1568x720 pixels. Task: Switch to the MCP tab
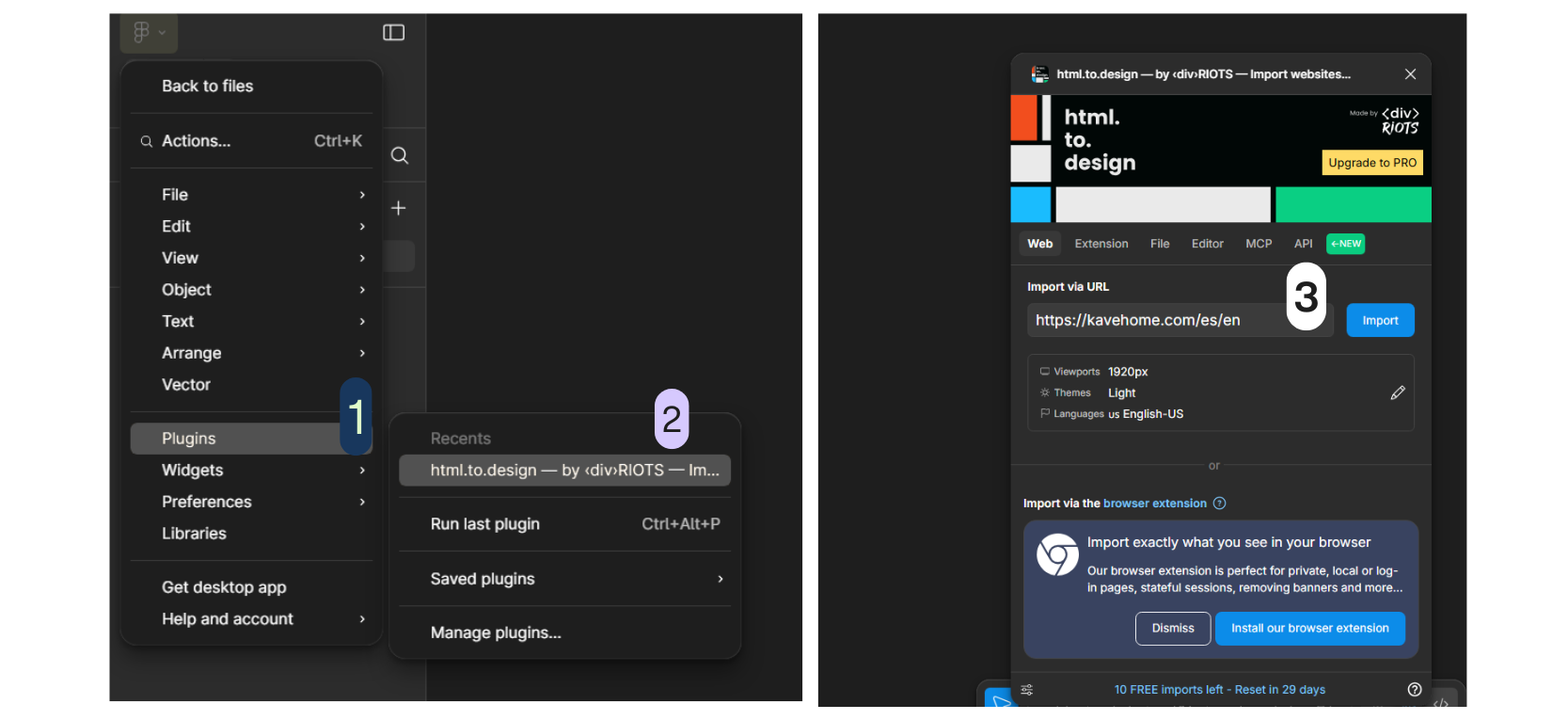(x=1259, y=244)
